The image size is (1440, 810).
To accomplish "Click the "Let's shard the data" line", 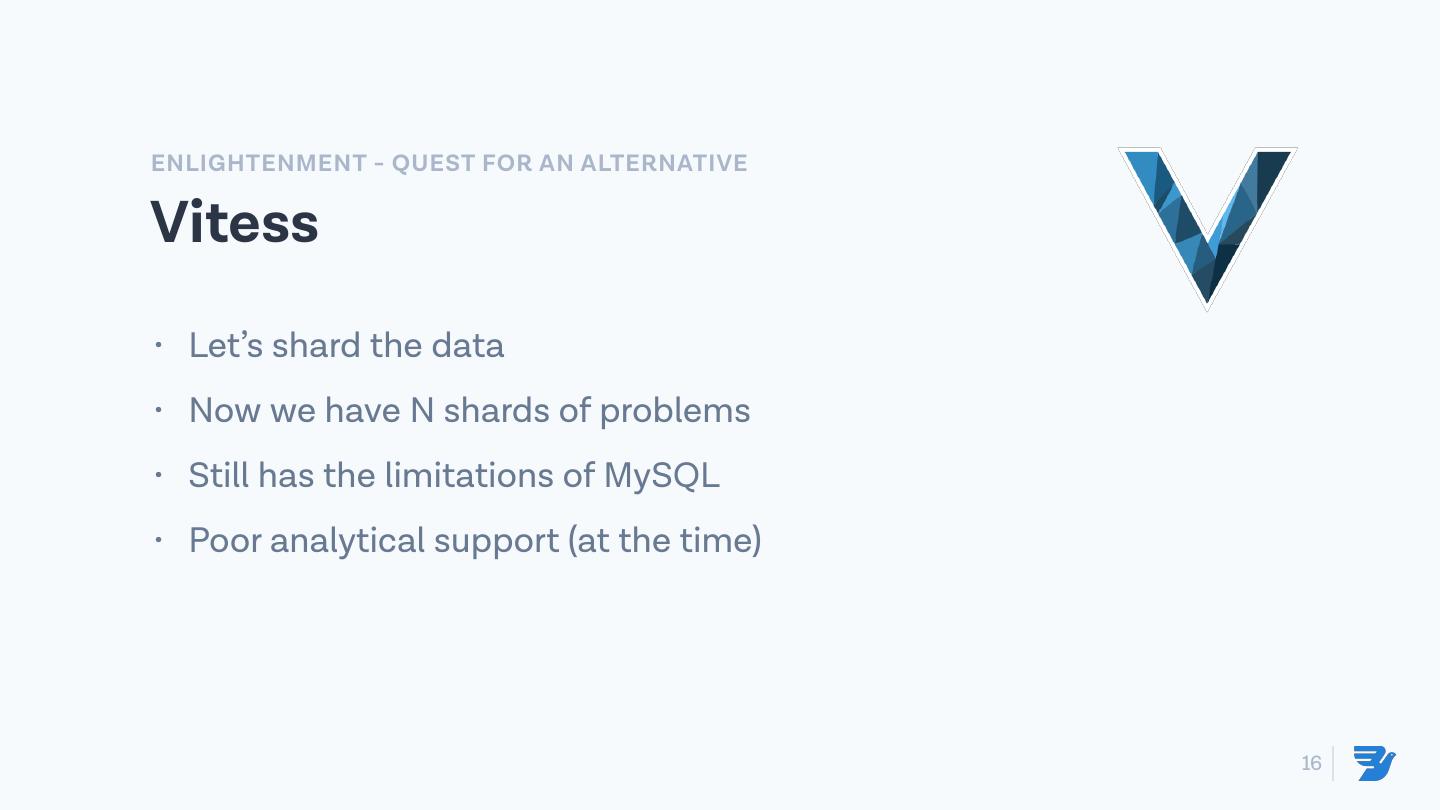I will [x=346, y=345].
